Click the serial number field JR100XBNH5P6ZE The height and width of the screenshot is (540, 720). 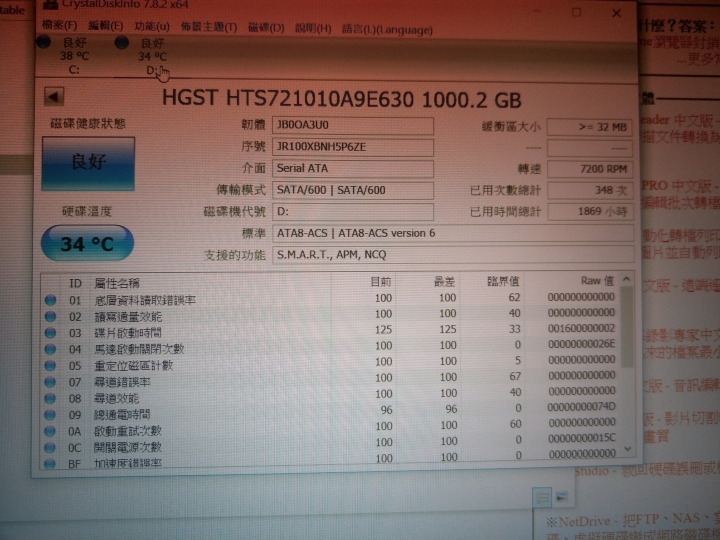coord(353,147)
